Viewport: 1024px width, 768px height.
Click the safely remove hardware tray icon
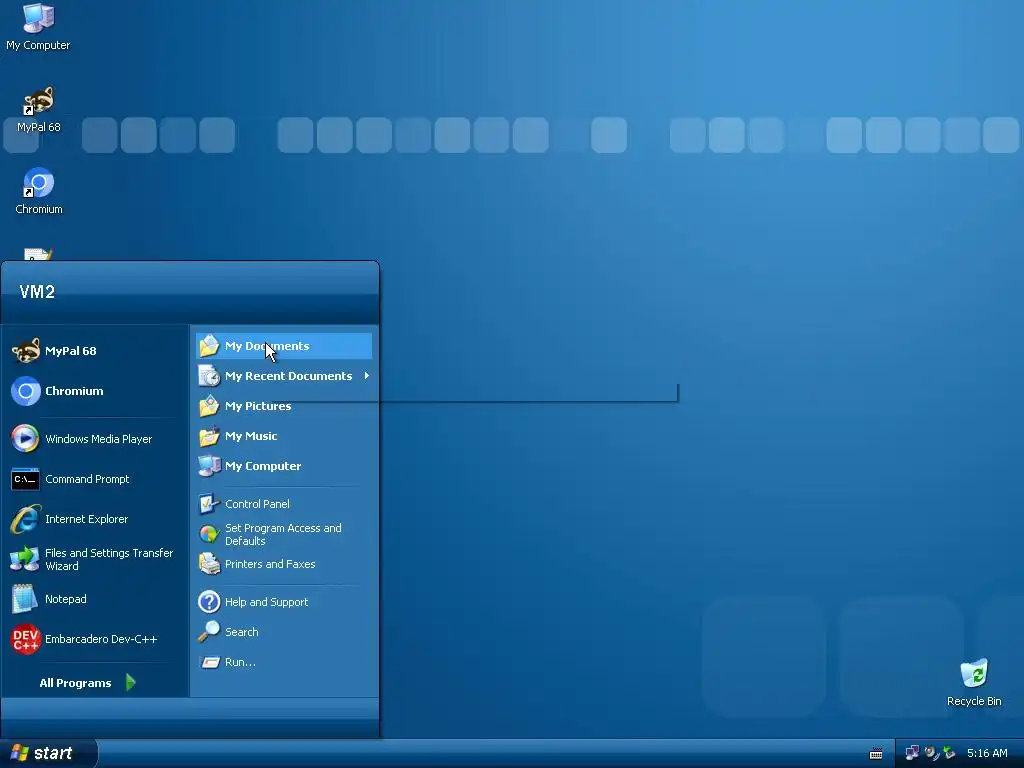[x=949, y=753]
